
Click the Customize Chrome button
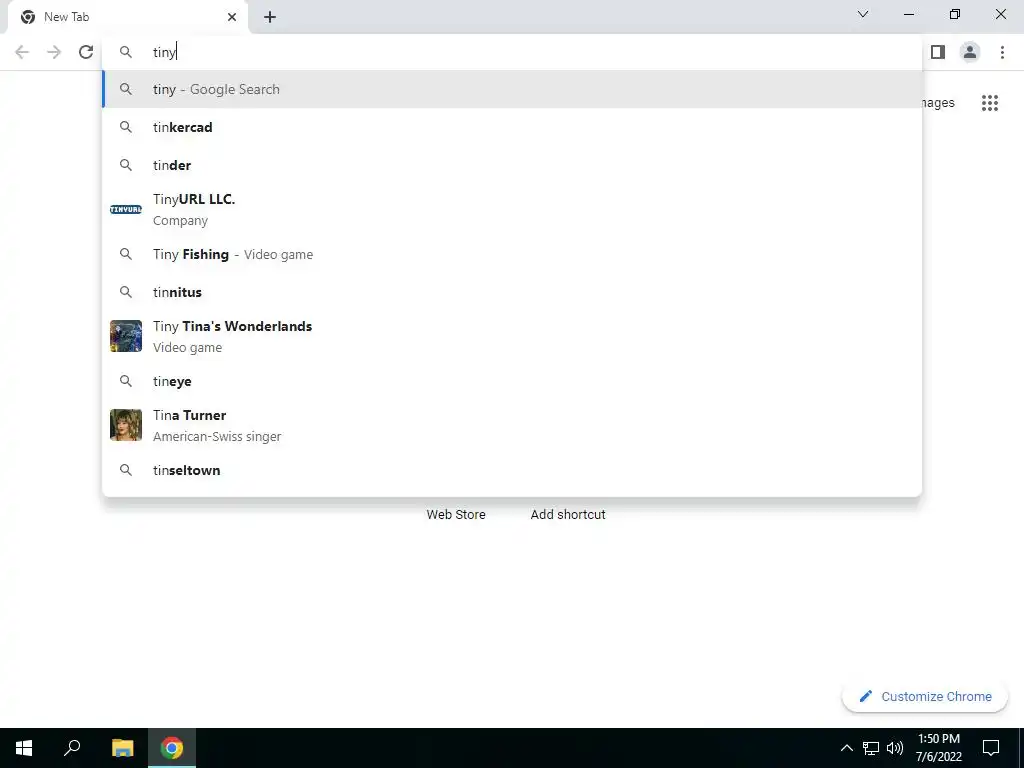click(x=925, y=696)
